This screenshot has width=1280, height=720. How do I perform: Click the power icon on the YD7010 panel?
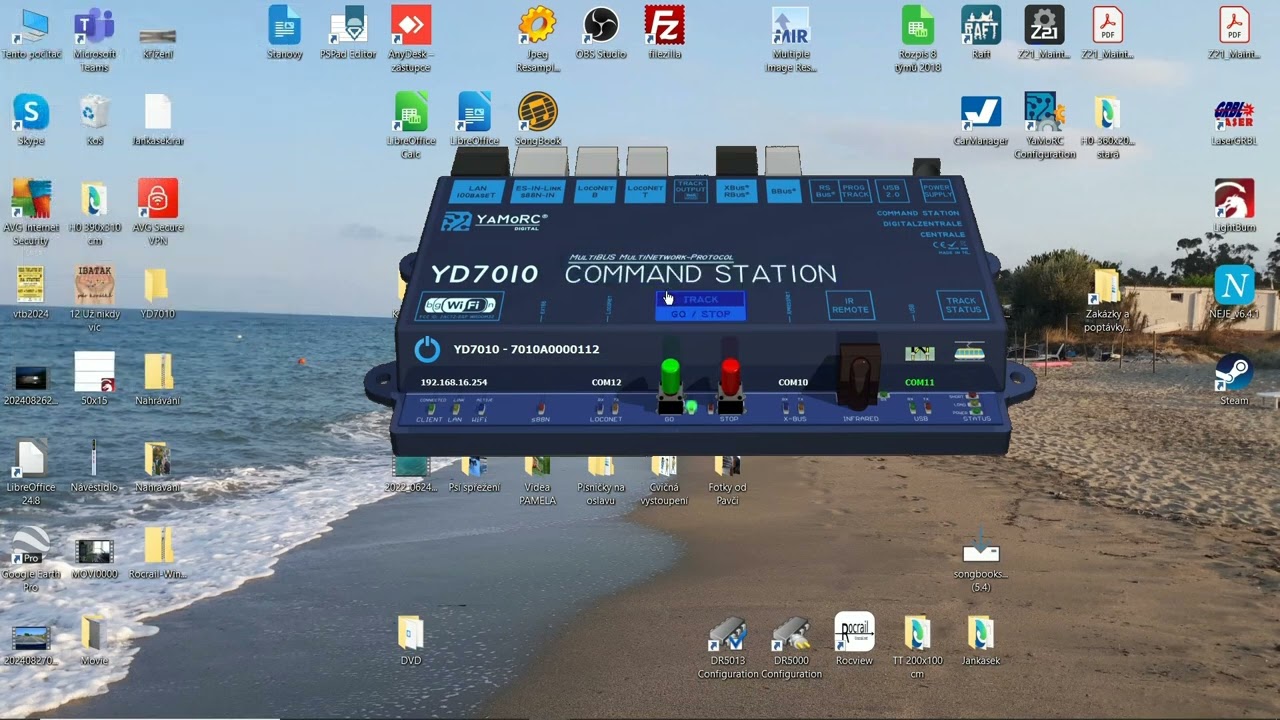[427, 349]
